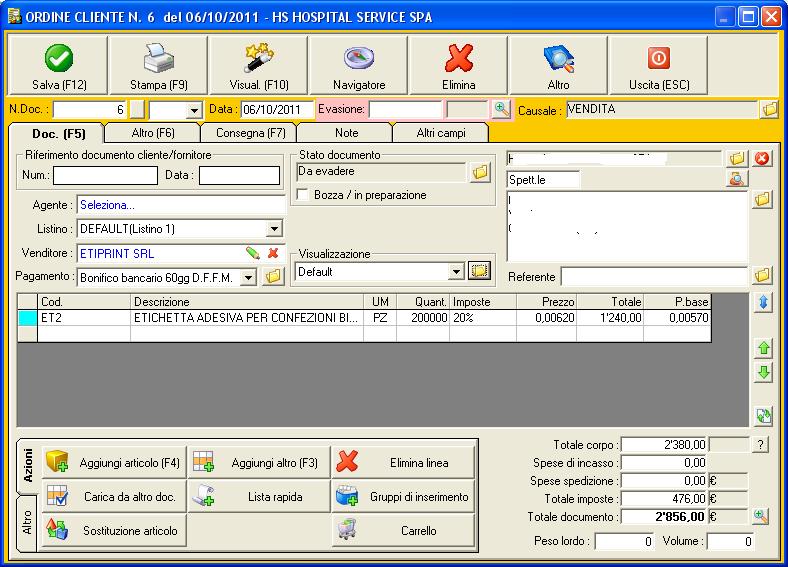Click the document Data field 06/10/2011
Screen dimensions: 788x567
coord(275,110)
